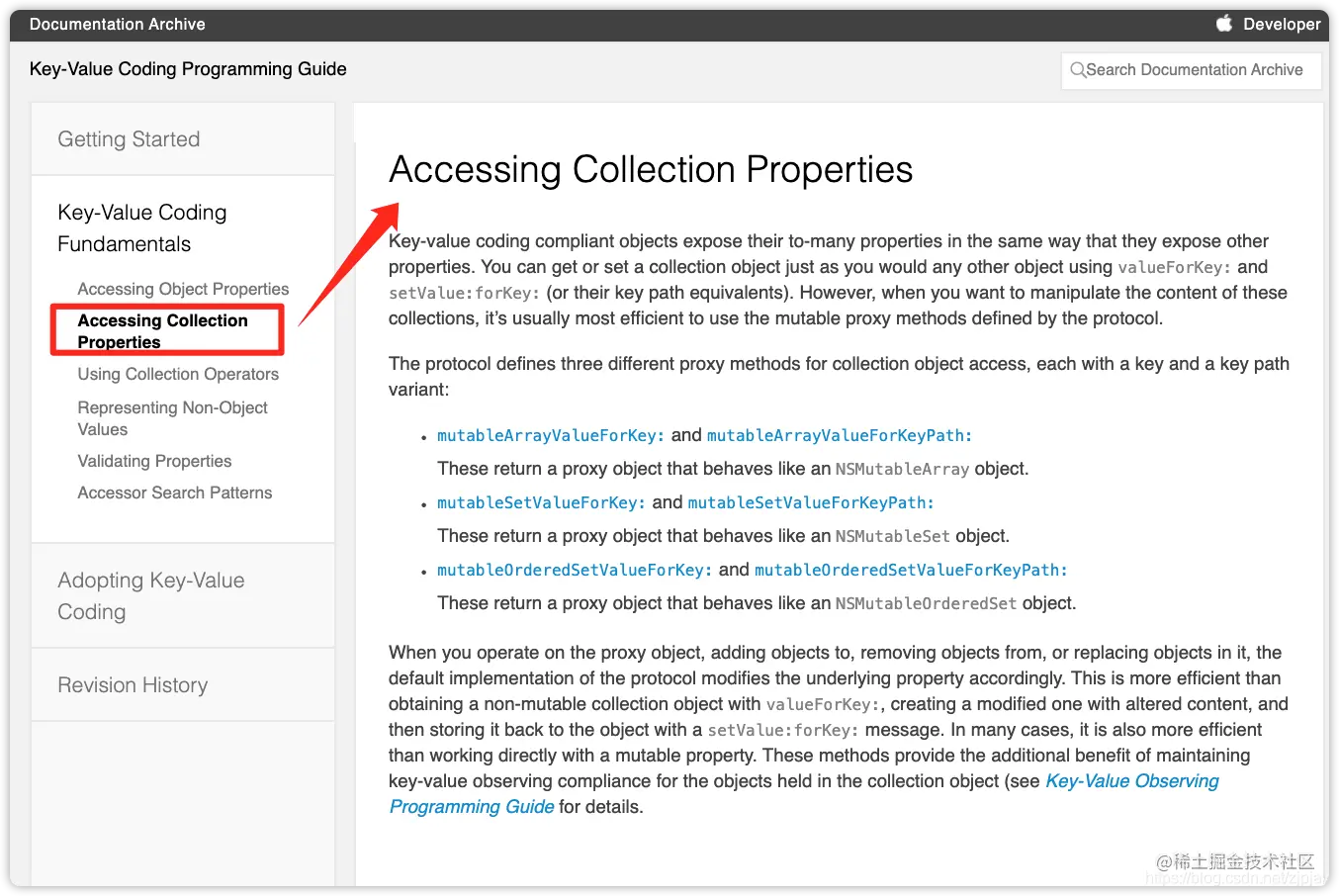Click the Accessing Collection Properties heading
1339x896 pixels.
pos(651,170)
